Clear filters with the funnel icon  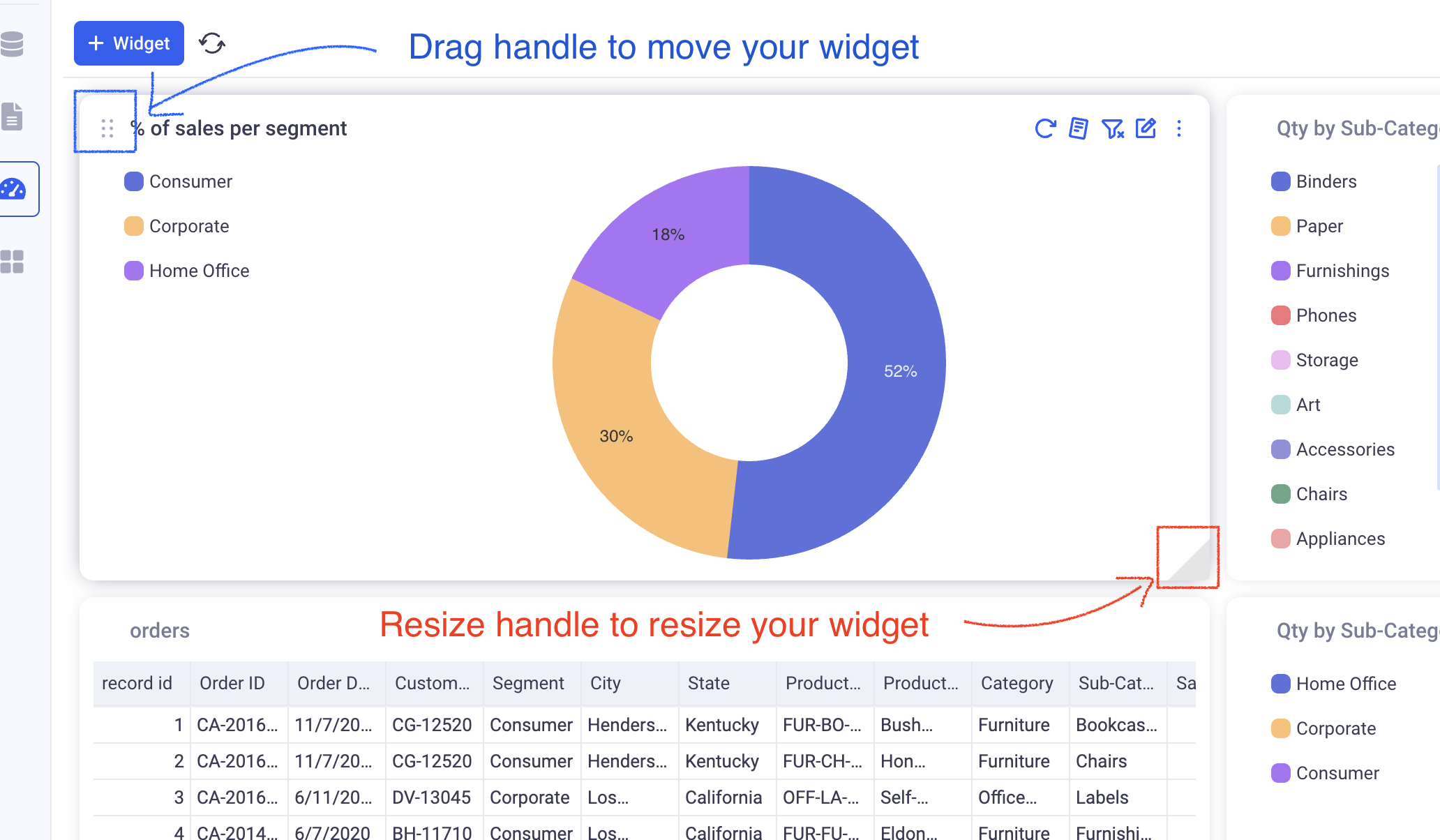1112,128
